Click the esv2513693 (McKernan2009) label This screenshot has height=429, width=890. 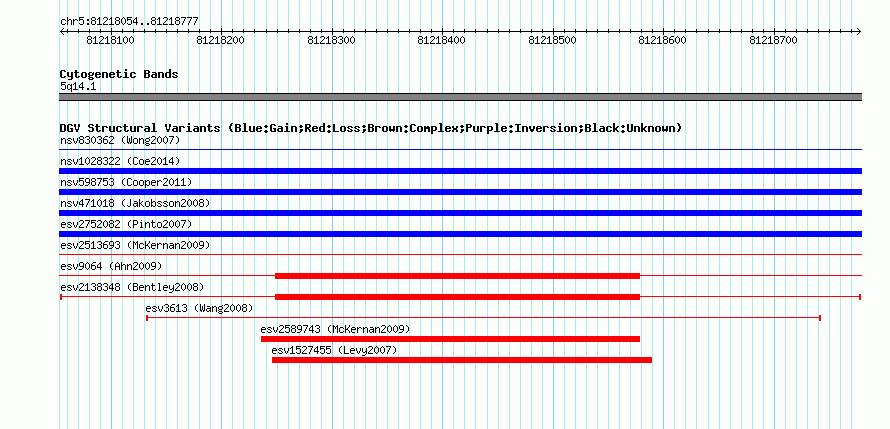[x=135, y=245]
